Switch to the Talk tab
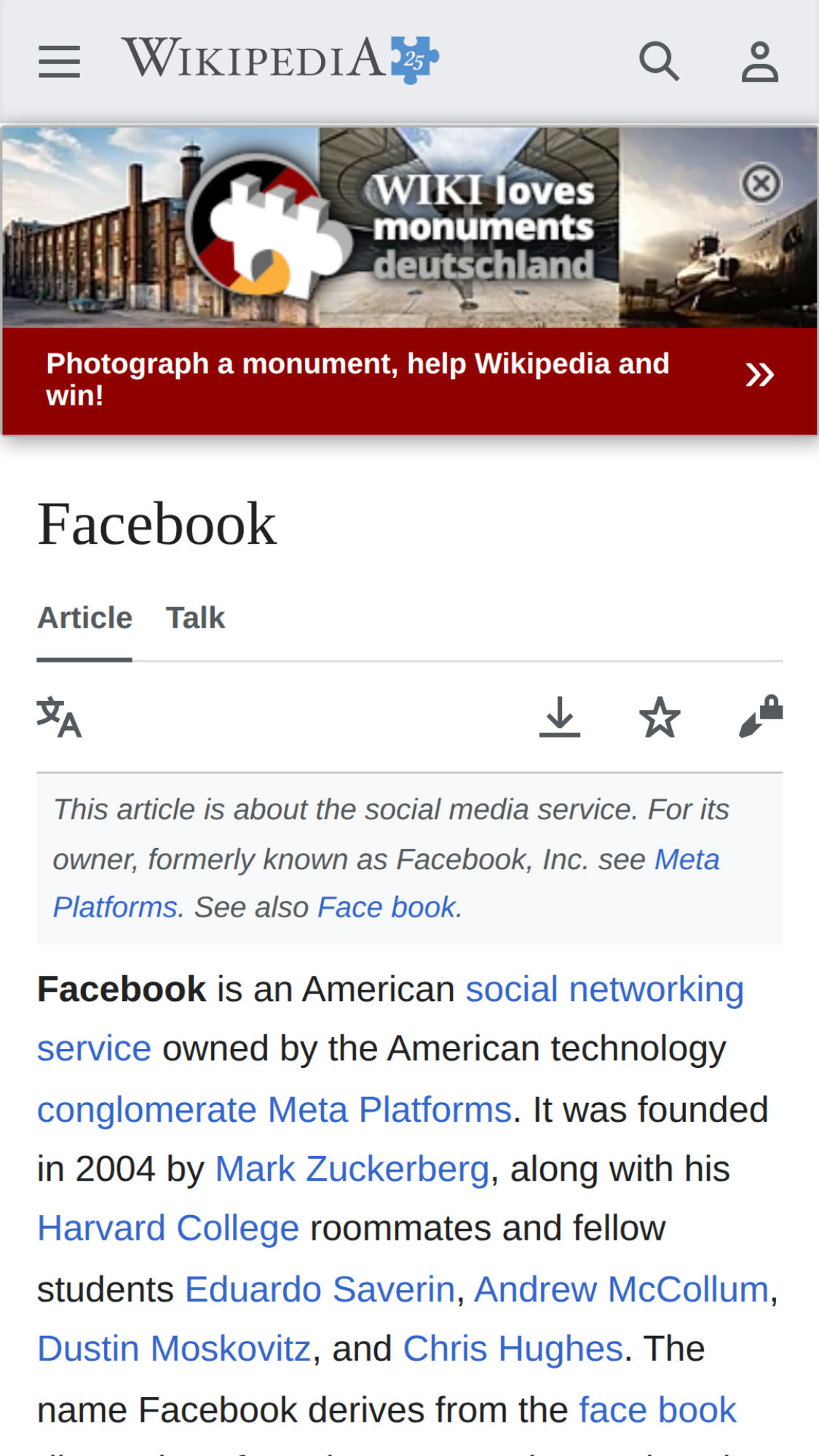 coord(195,618)
